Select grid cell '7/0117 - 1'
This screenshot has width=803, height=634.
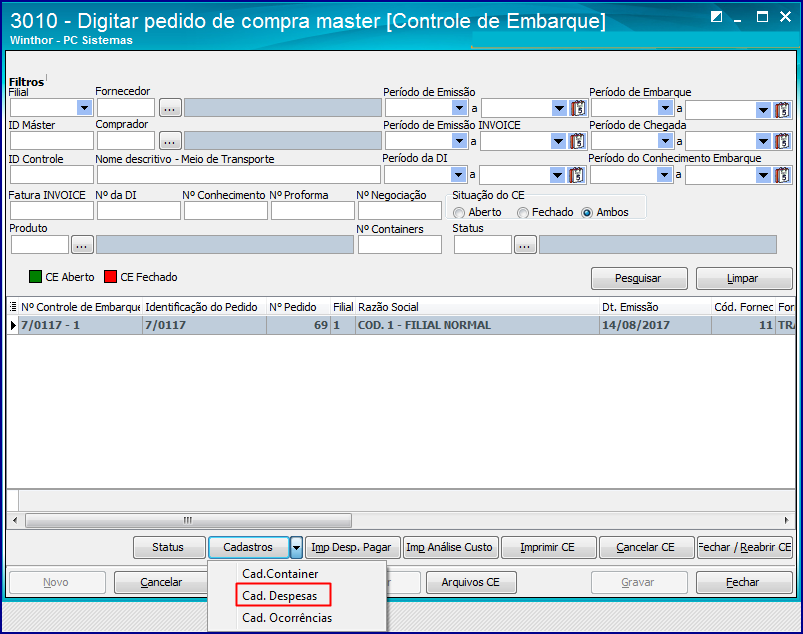pos(80,325)
